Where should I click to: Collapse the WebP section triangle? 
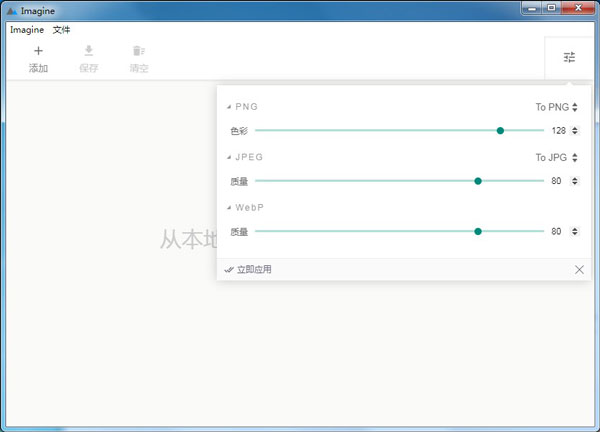pos(229,208)
